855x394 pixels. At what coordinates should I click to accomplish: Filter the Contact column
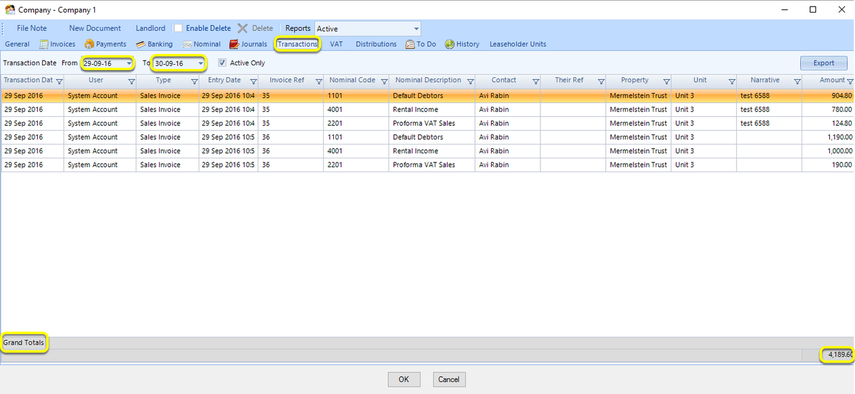[535, 81]
